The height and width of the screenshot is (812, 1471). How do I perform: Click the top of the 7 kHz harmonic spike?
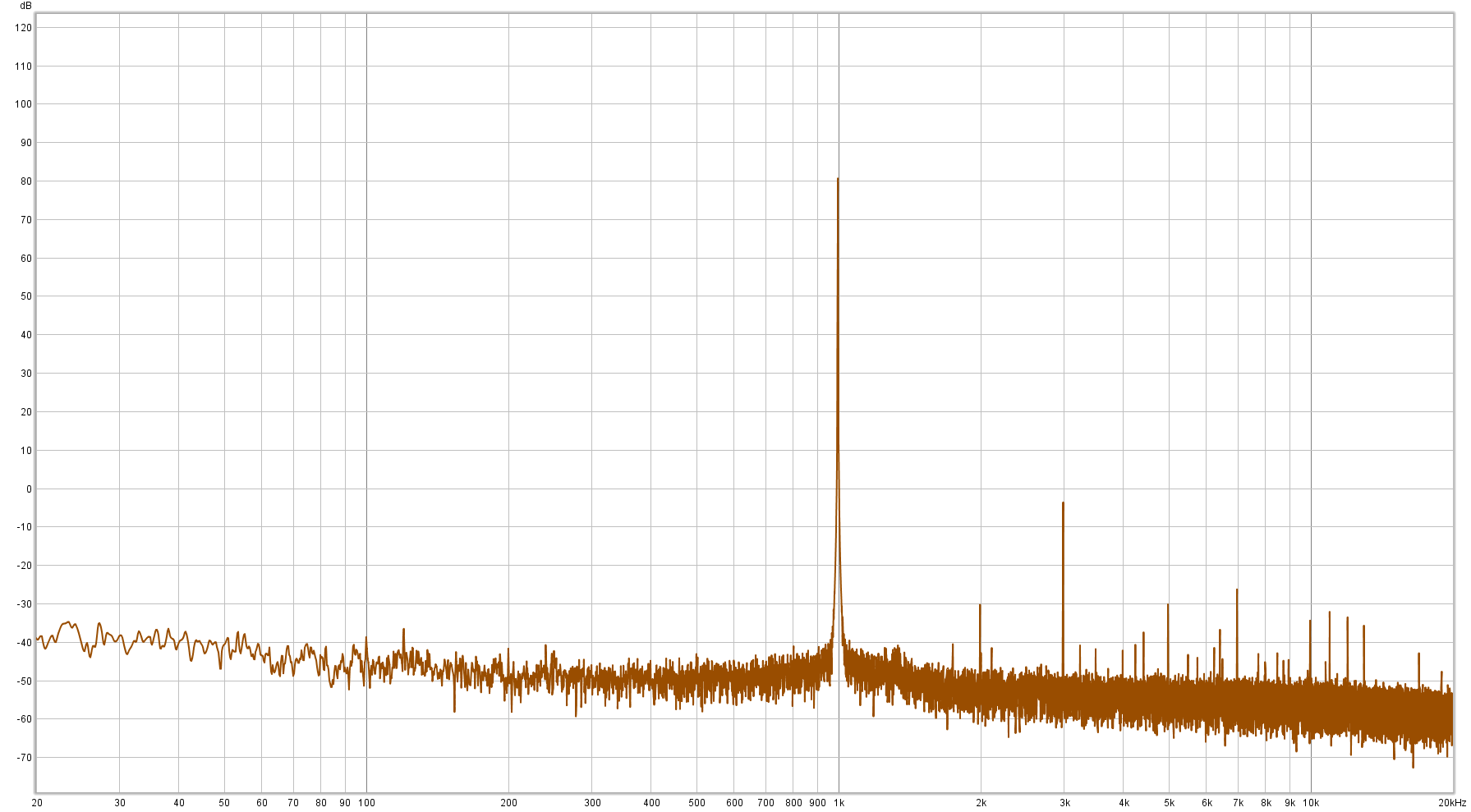pos(1237,590)
